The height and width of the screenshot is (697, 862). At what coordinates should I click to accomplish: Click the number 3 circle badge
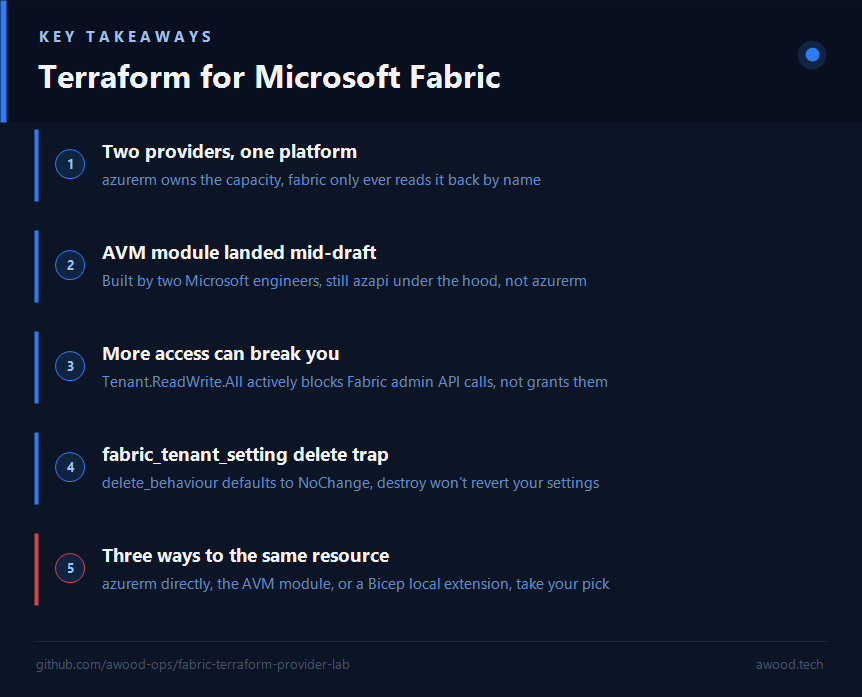coord(70,366)
